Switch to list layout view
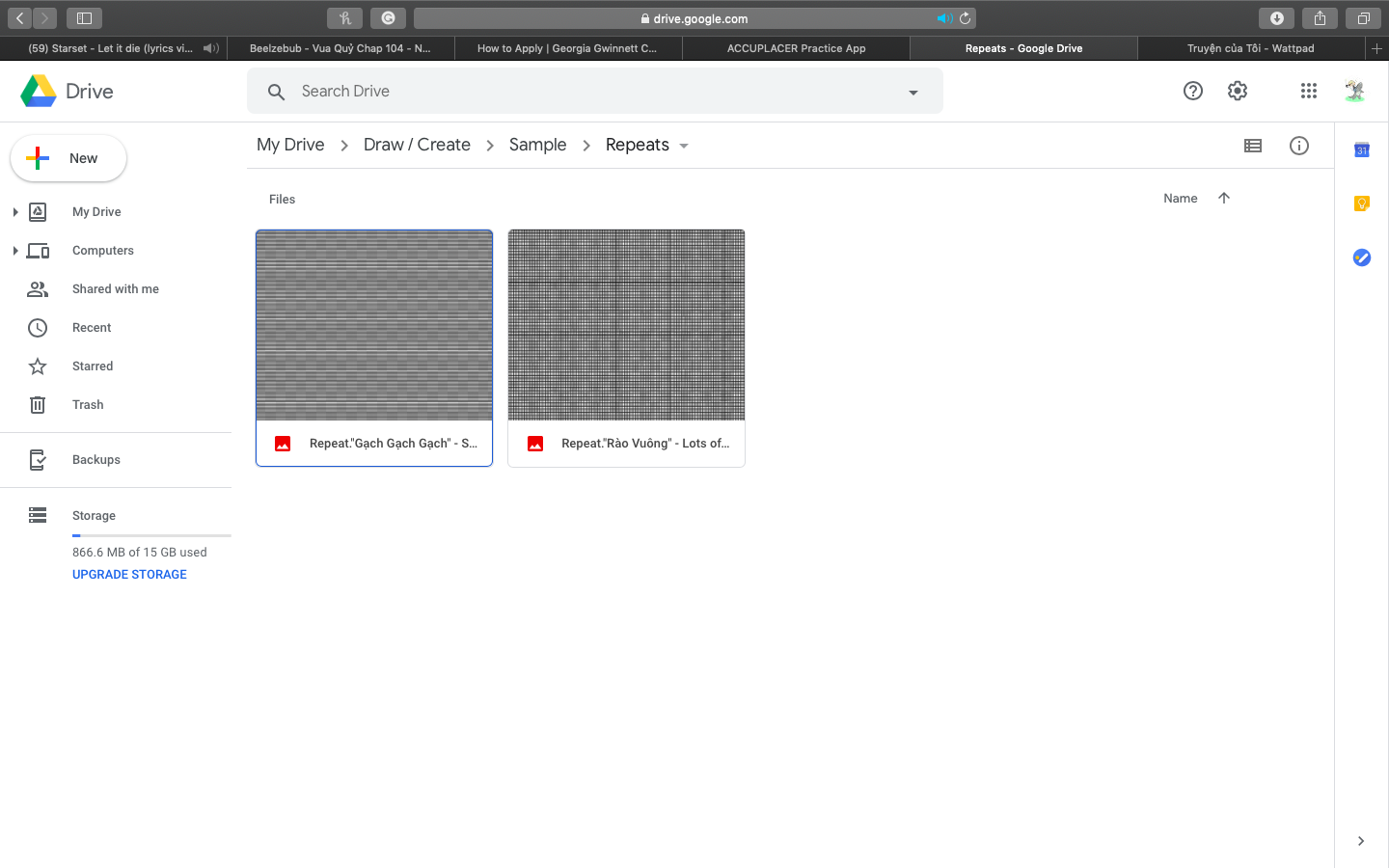This screenshot has width=1389, height=868. click(x=1253, y=146)
